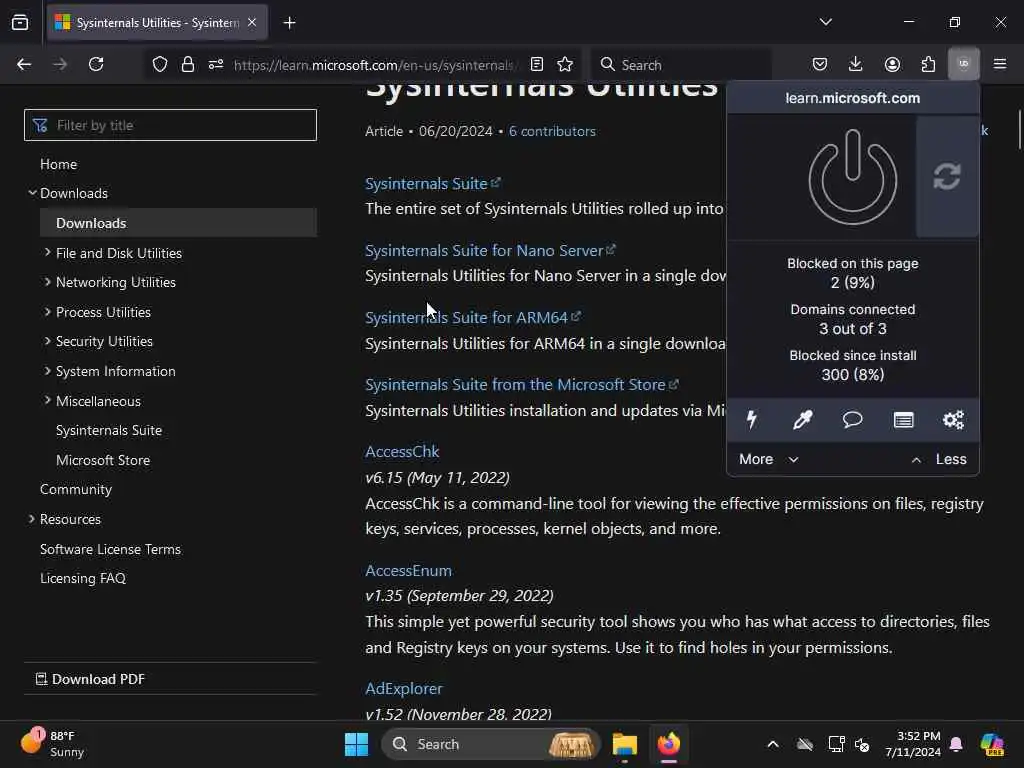
Task: Collapse with Less in uBlock popup
Action: pyautogui.click(x=939, y=459)
